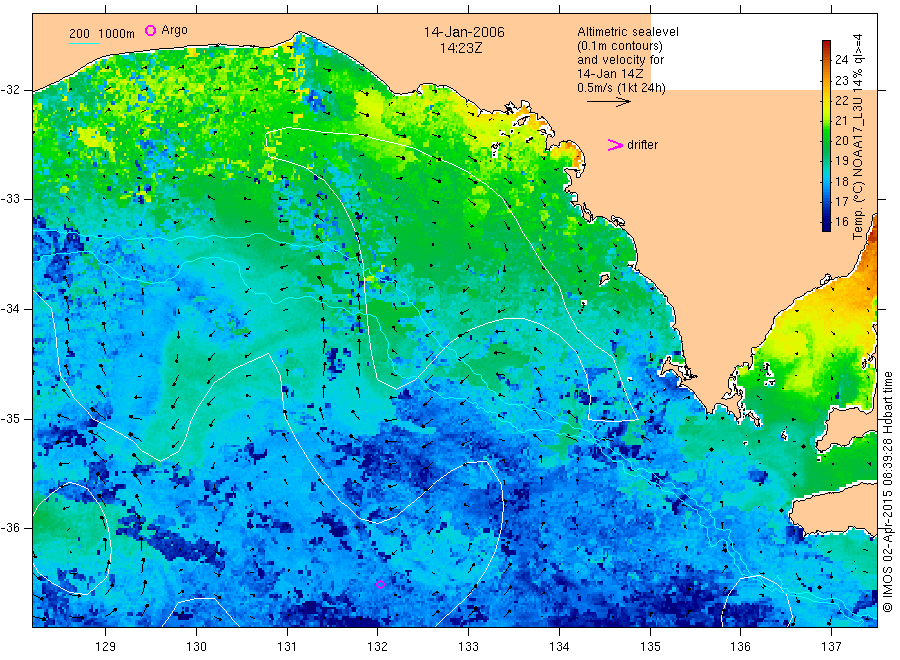Click the '0.5m/s (1kt 24h)' text
Screen dimensions: 900x660
pyautogui.click(x=621, y=88)
